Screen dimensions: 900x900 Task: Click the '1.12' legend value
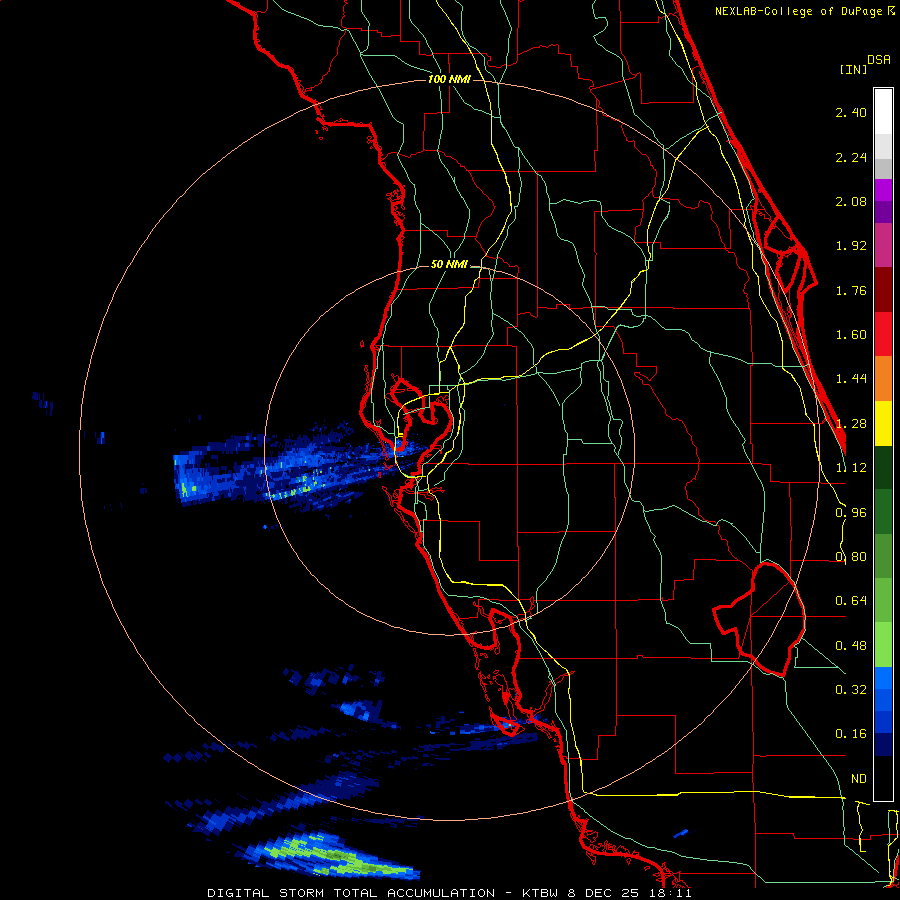851,468
